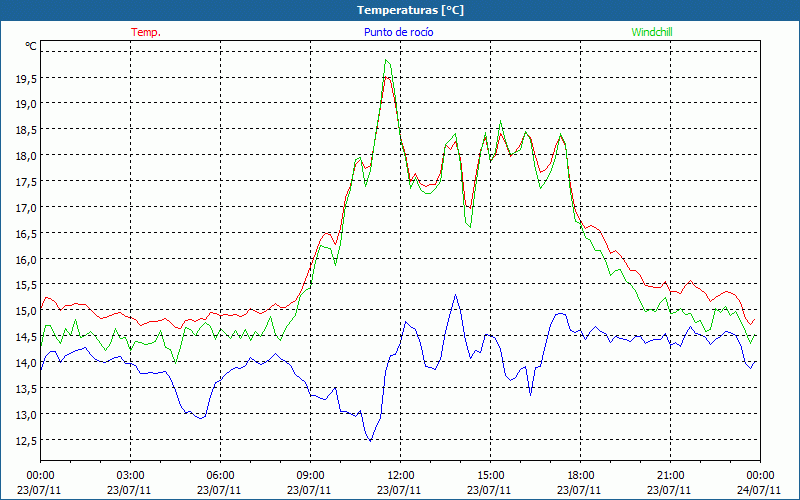Screen dimensions: 800x500
Task: Click the green Windchill curve's highest peak
Action: (x=387, y=60)
